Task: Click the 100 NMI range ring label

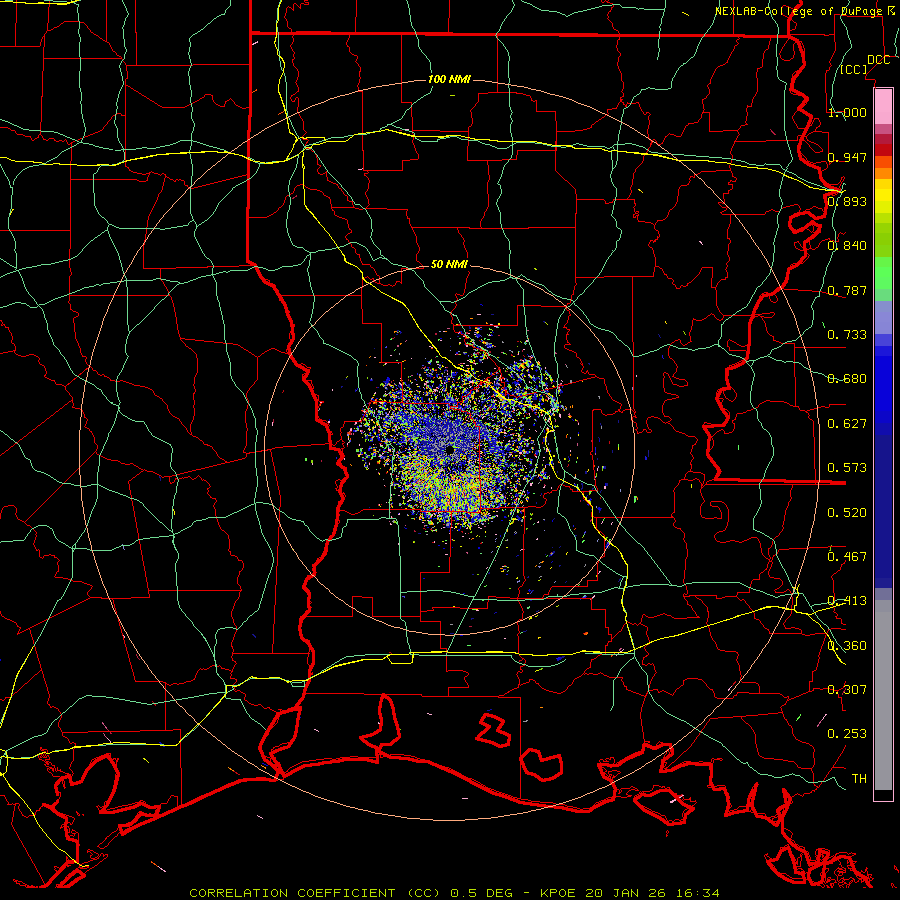Action: click(449, 79)
